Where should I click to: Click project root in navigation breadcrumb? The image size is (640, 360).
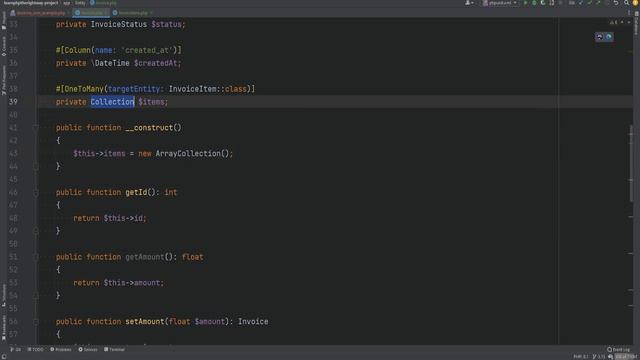(31, 3)
